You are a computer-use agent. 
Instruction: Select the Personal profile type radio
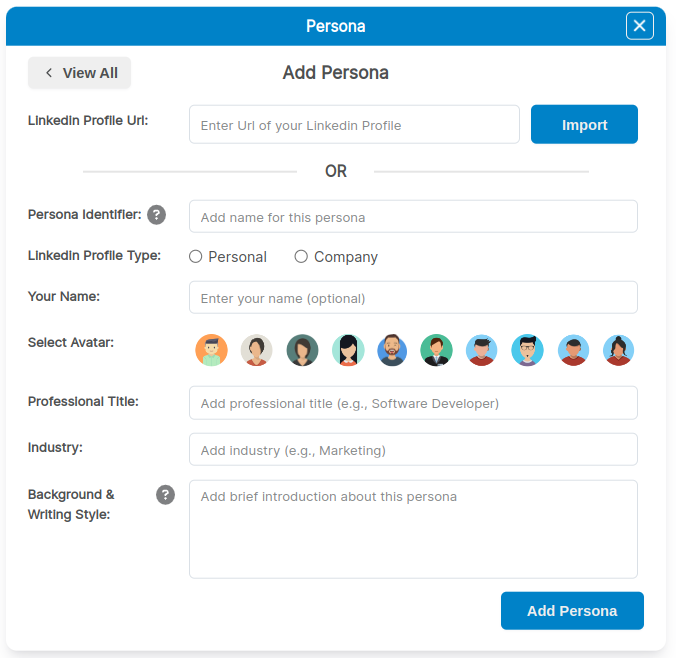(195, 257)
